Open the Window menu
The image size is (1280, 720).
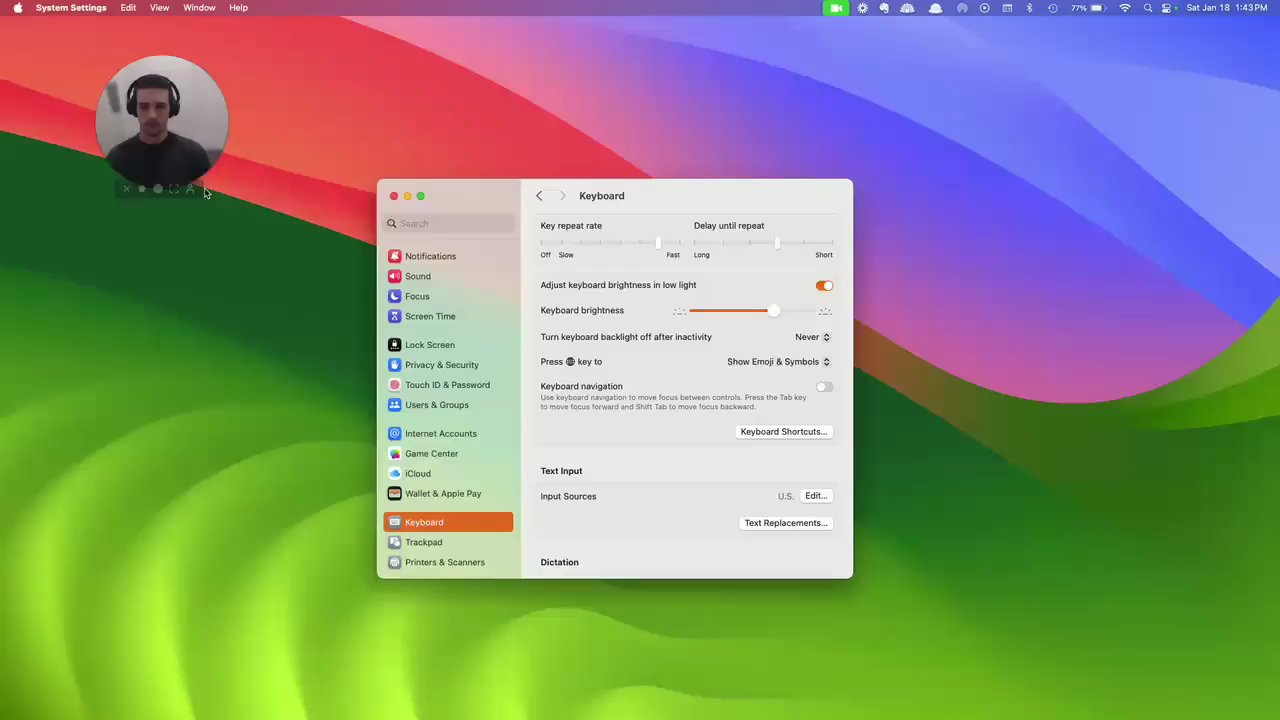tap(199, 8)
